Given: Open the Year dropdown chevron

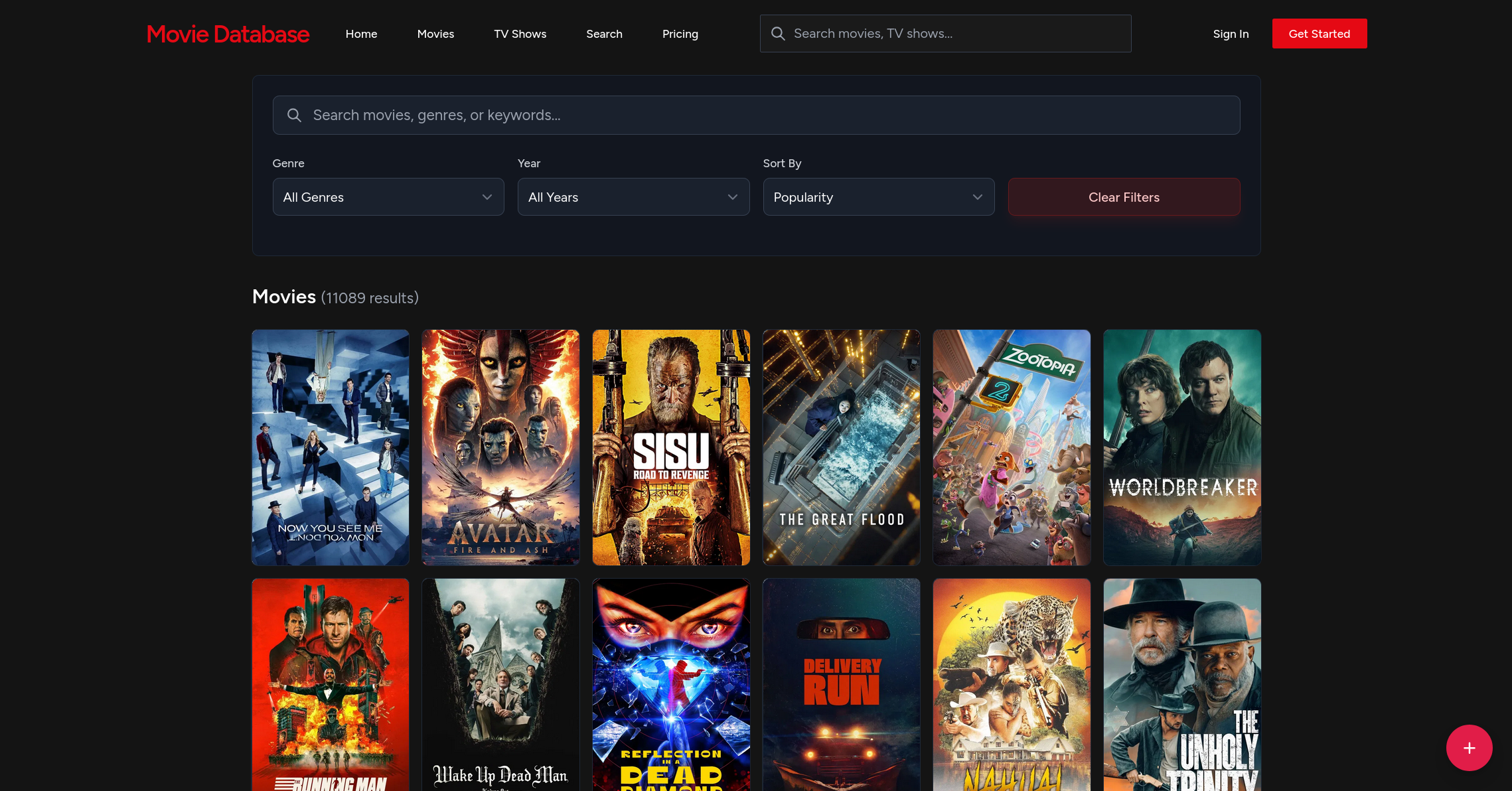Looking at the screenshot, I should (x=732, y=196).
